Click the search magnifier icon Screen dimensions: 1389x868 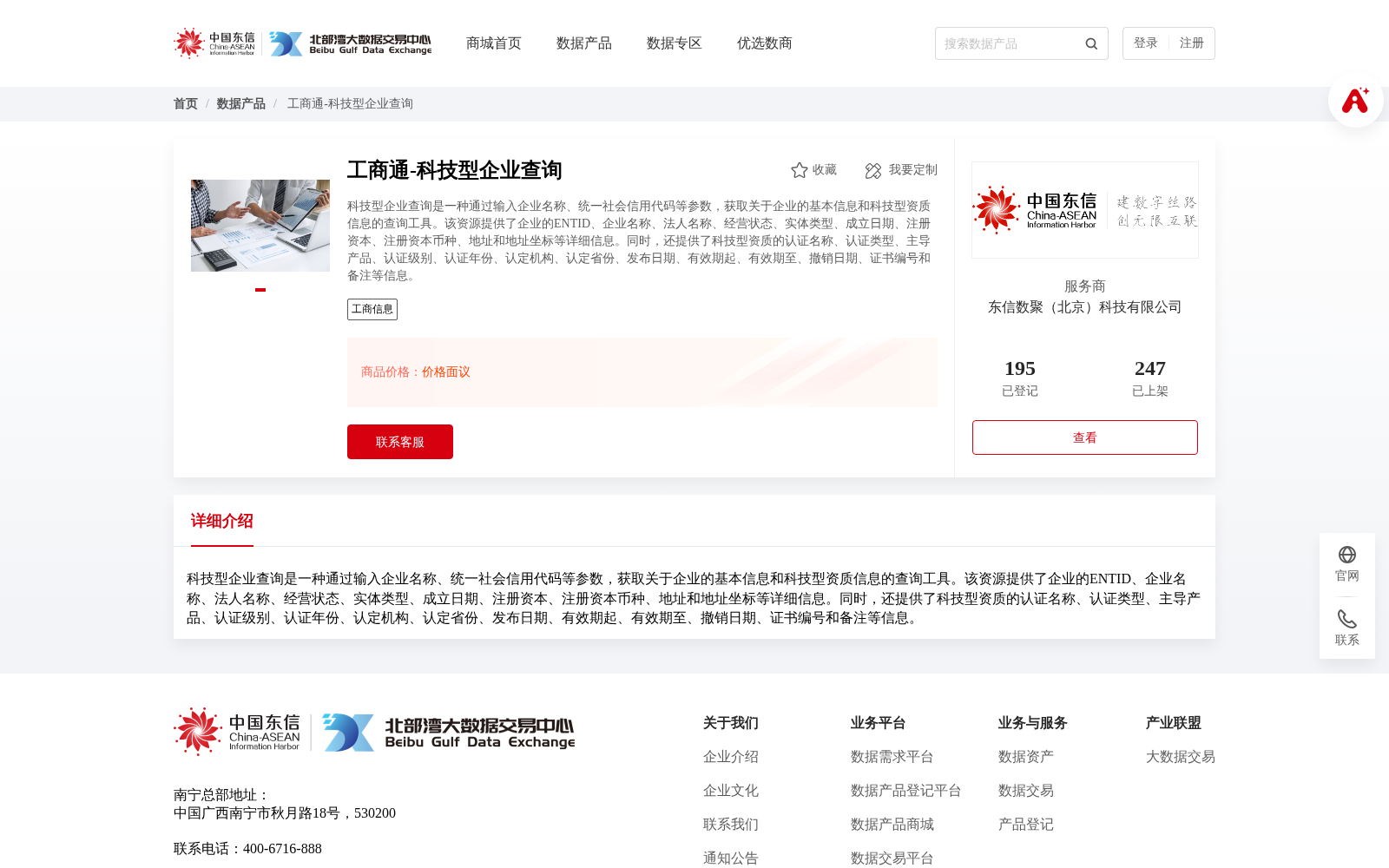click(x=1091, y=43)
